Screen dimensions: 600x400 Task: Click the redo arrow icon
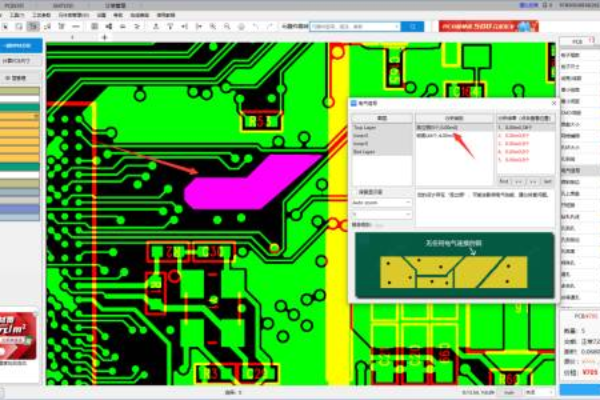point(270,27)
